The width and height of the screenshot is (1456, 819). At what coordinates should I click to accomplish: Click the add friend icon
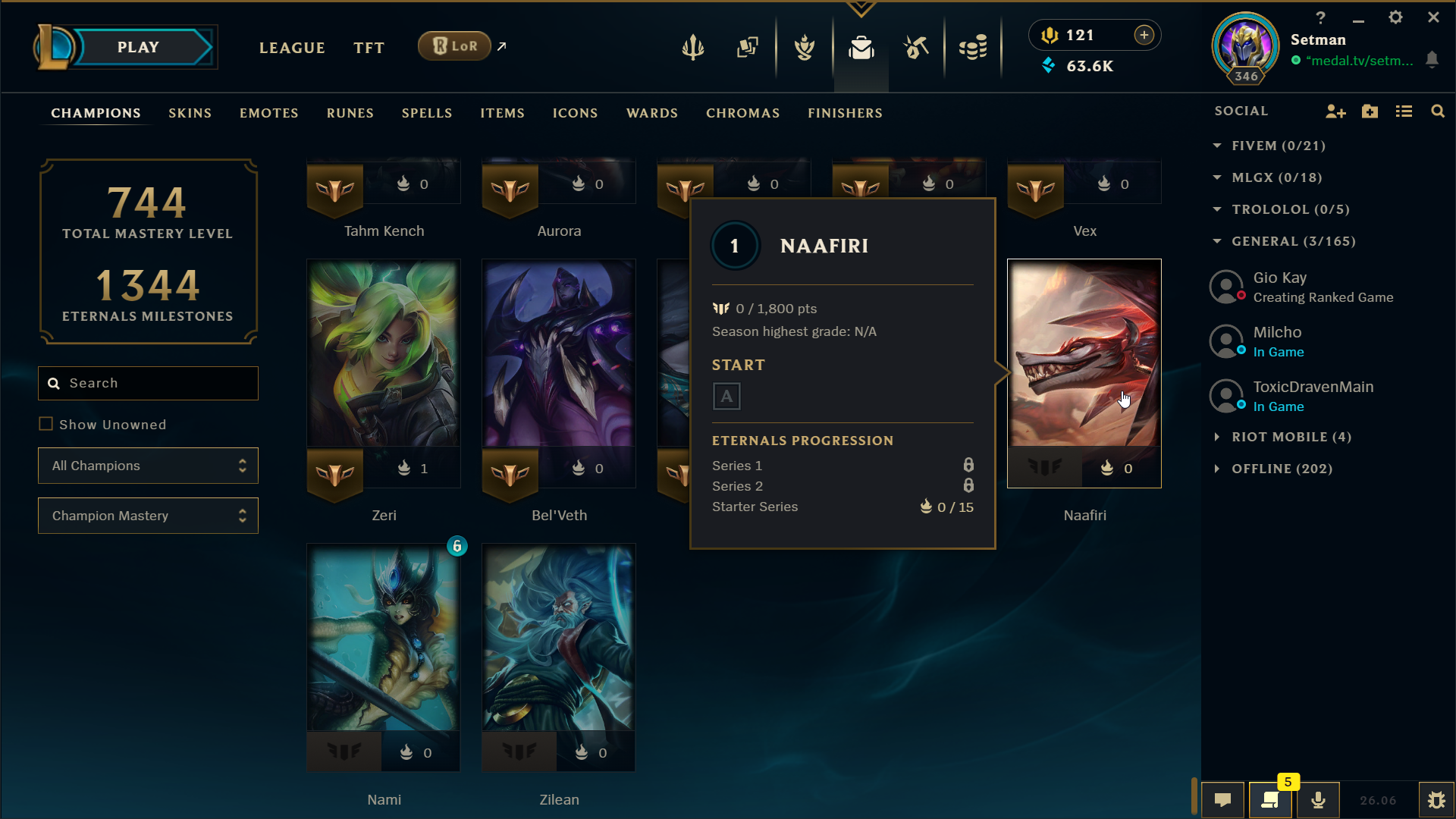click(x=1335, y=111)
